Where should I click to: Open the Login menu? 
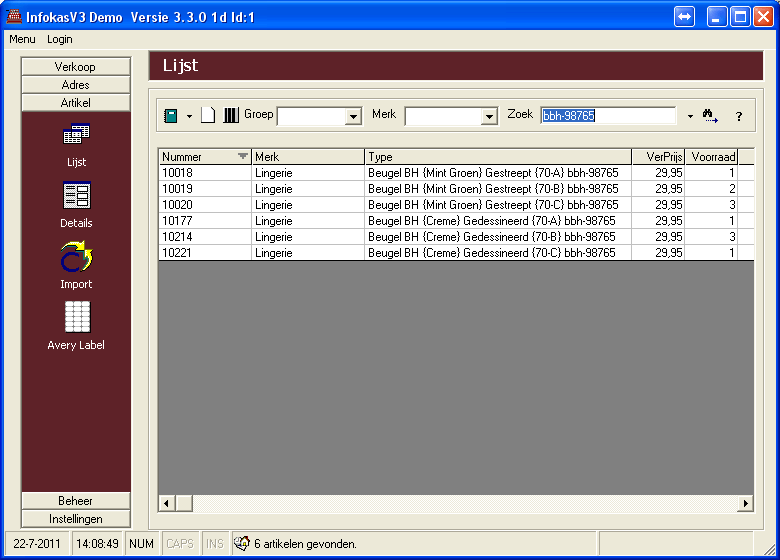click(x=60, y=39)
